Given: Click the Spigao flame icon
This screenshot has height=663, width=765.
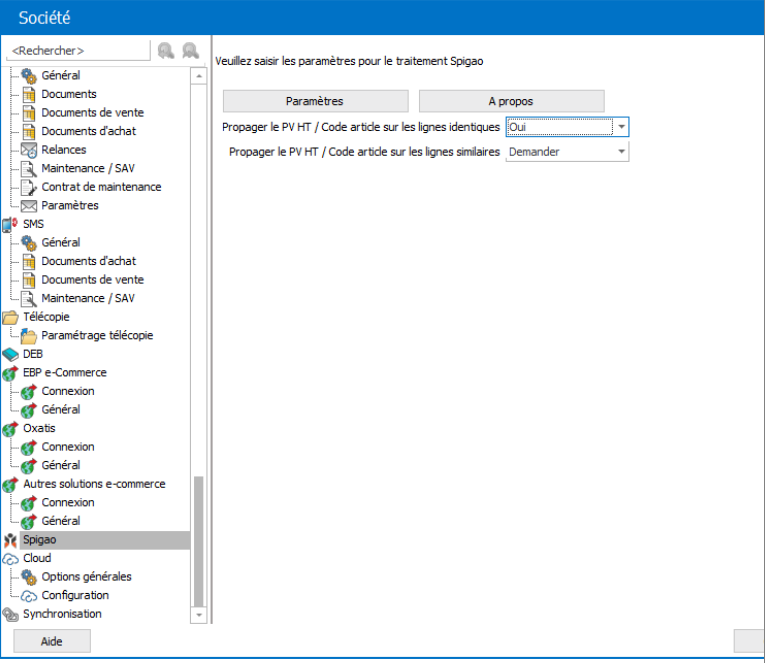Looking at the screenshot, I should tap(10, 540).
